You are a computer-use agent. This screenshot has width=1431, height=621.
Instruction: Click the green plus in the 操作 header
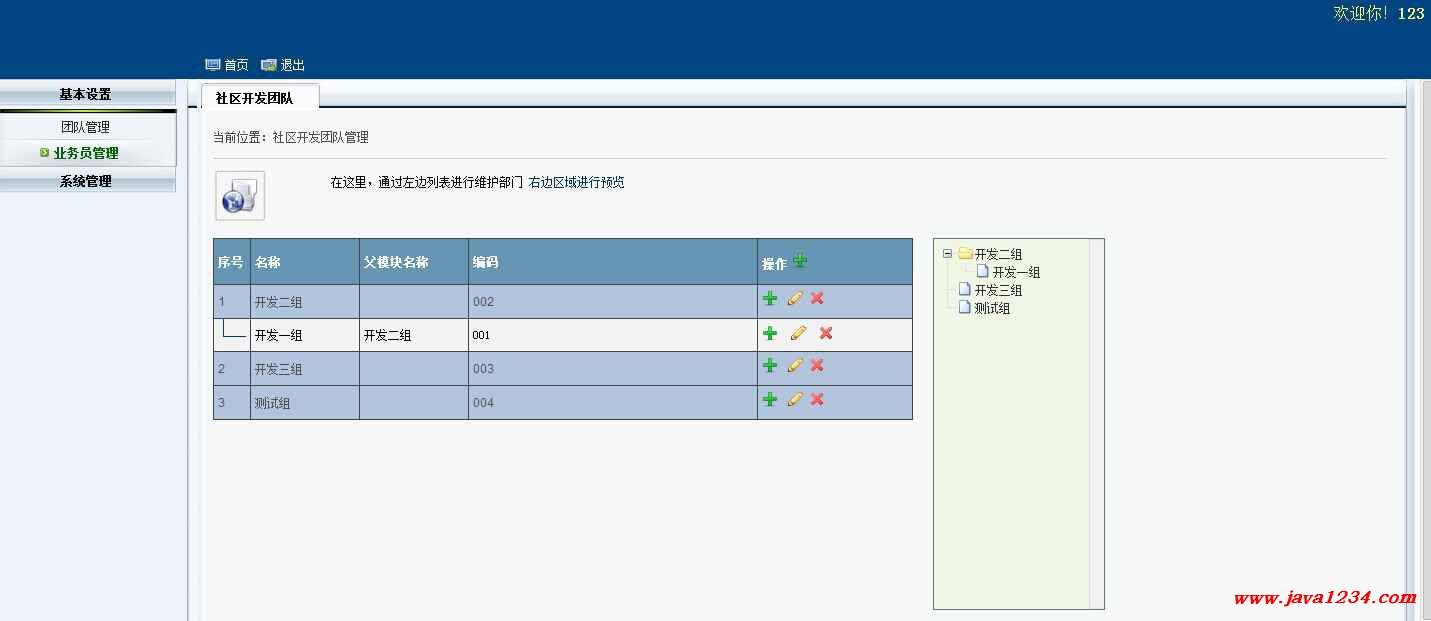point(800,261)
